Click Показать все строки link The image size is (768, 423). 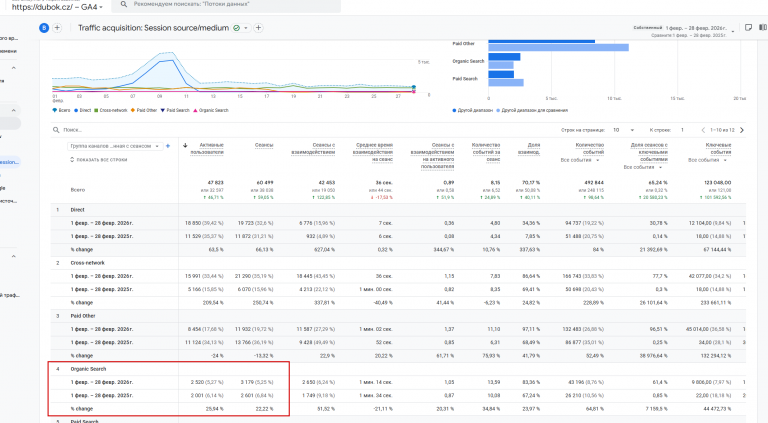(100, 159)
